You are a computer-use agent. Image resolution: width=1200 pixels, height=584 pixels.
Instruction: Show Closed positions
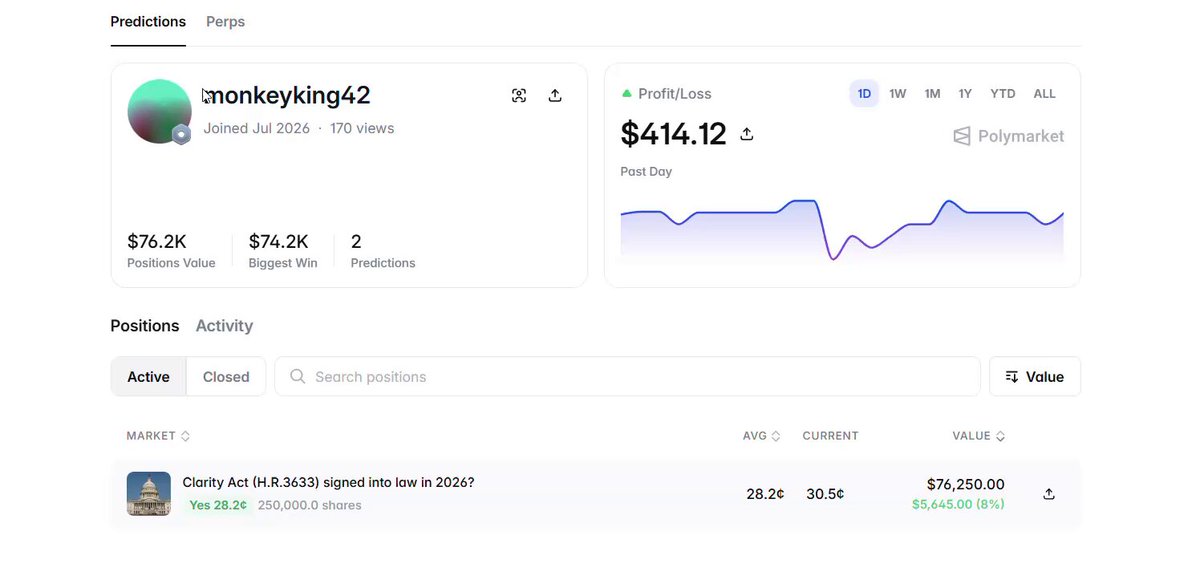point(226,377)
